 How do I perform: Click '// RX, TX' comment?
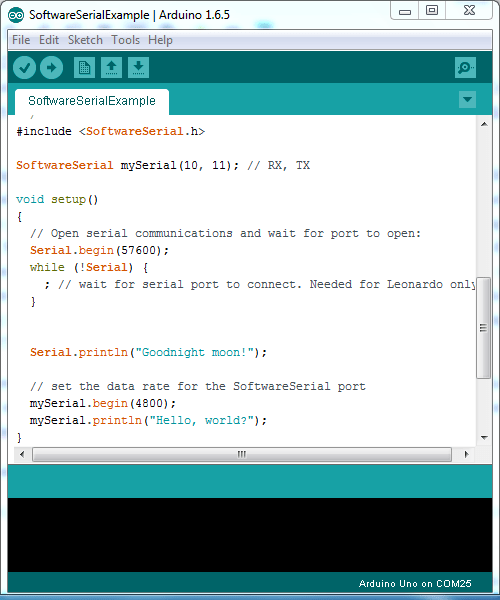[x=279, y=165]
